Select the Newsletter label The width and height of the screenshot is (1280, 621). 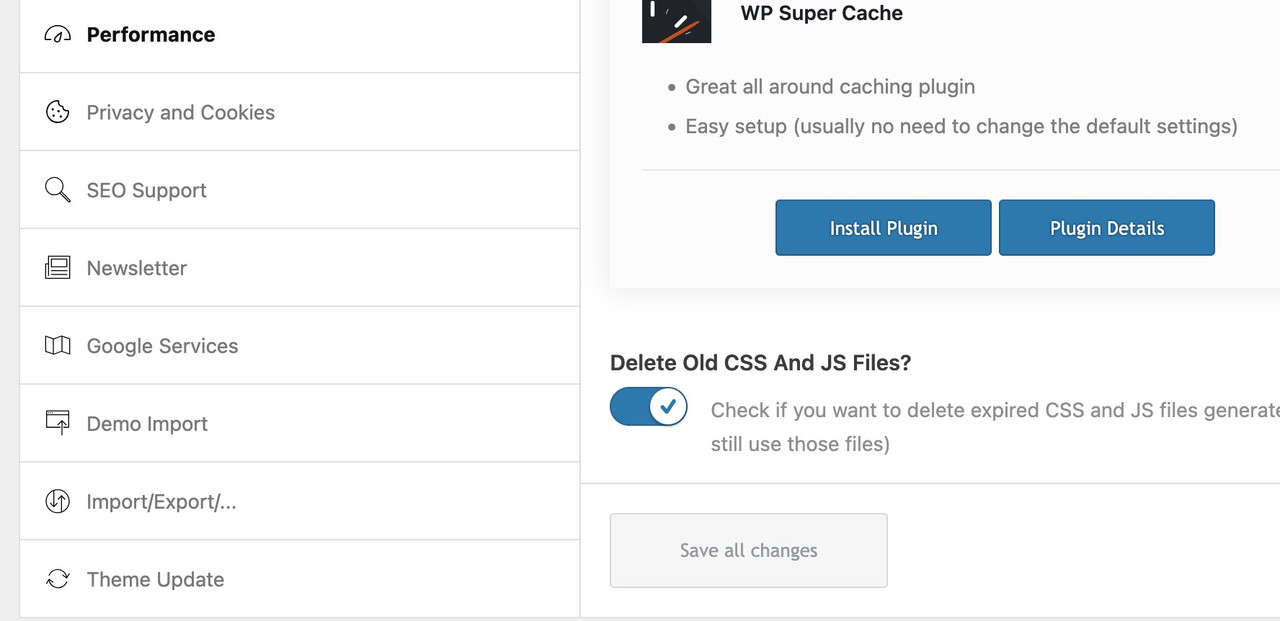pyautogui.click(x=137, y=268)
